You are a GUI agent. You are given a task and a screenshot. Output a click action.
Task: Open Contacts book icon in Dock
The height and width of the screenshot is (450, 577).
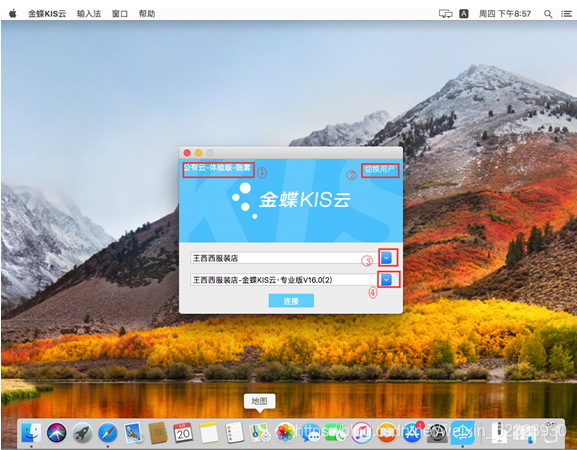click(x=158, y=432)
